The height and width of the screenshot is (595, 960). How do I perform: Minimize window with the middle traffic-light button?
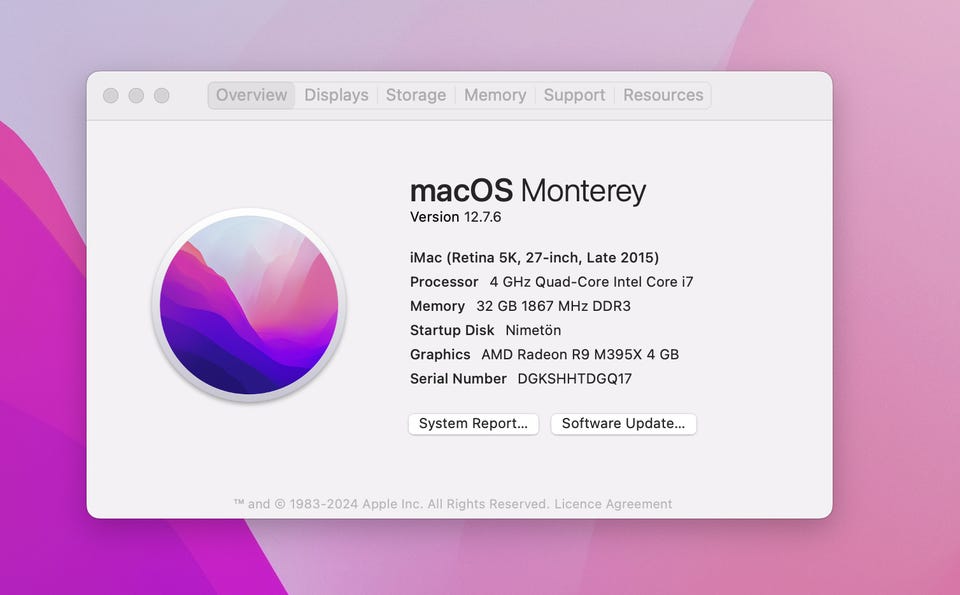(136, 95)
